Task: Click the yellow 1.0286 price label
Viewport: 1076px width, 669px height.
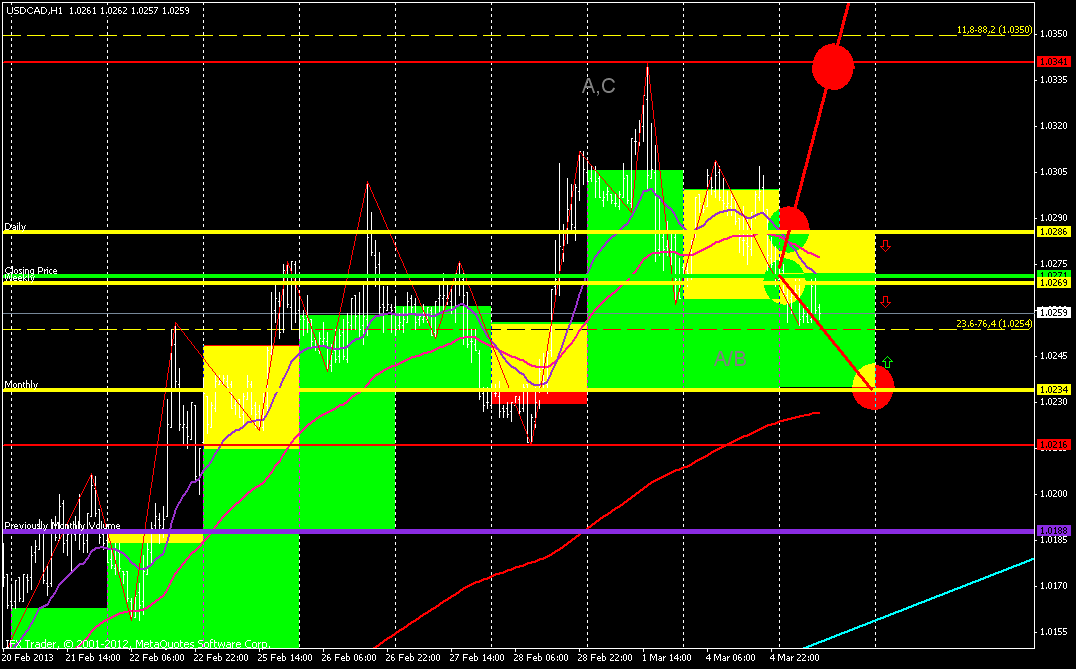Action: [x=1053, y=232]
